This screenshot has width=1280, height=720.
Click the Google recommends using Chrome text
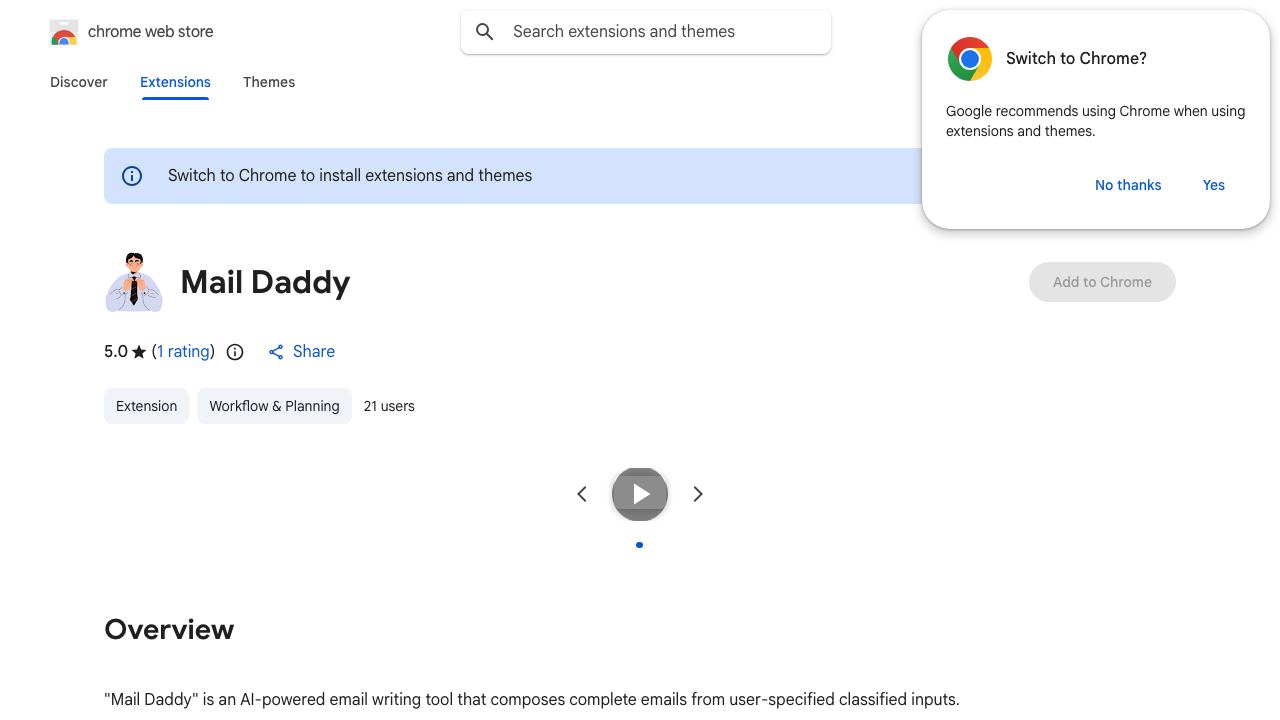click(1095, 121)
